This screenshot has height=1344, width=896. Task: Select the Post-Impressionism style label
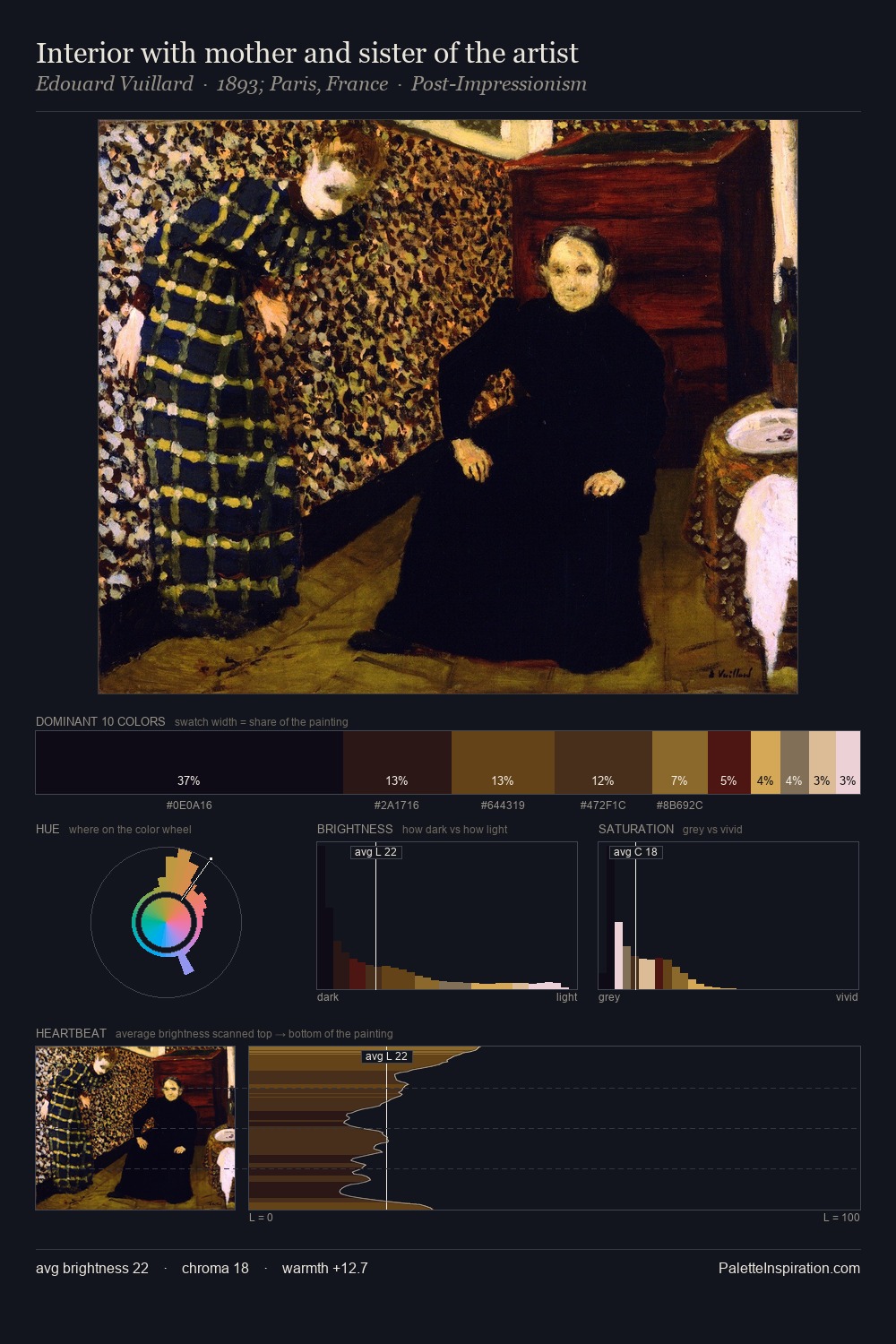point(499,84)
